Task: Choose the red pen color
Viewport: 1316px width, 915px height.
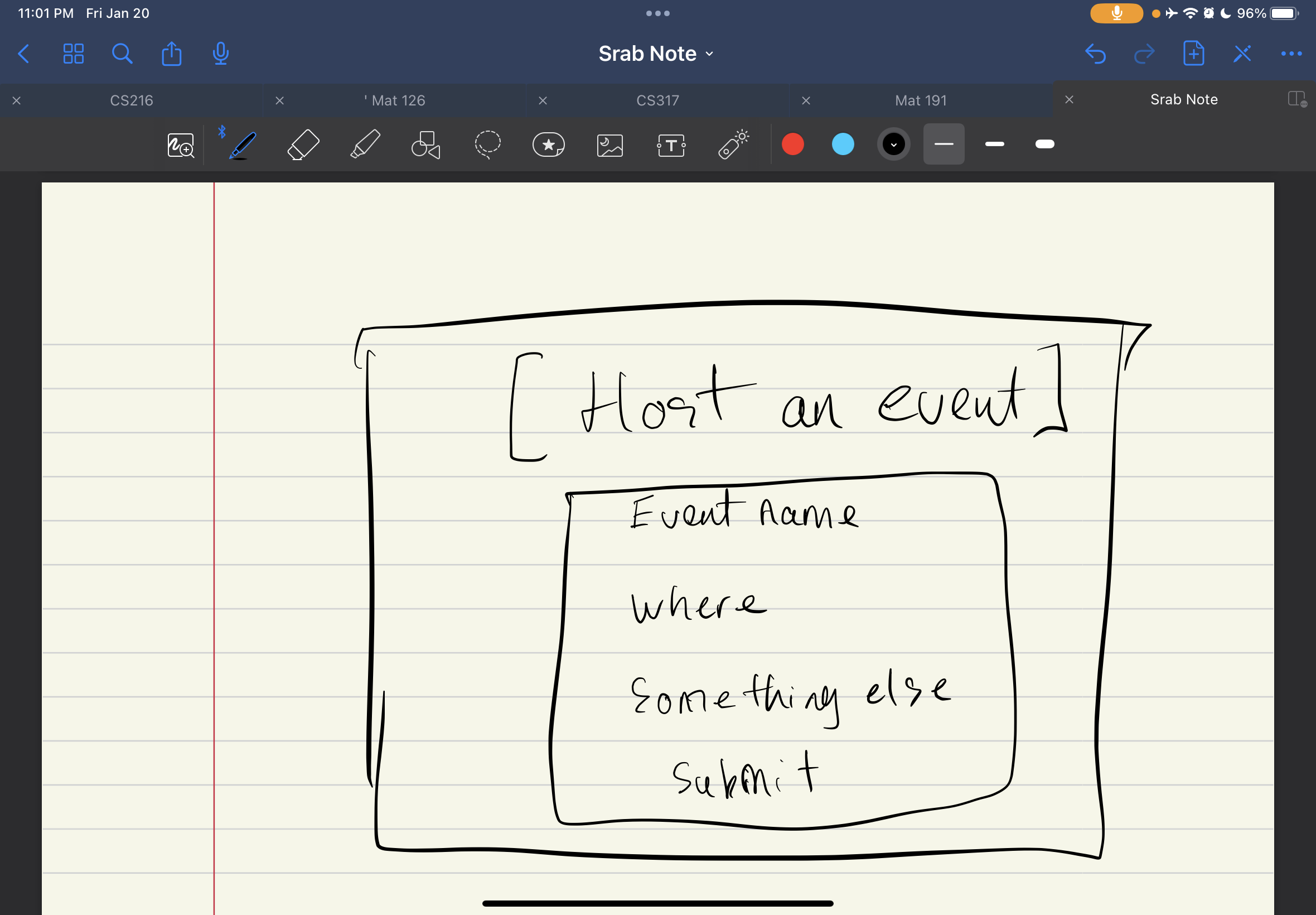Action: click(x=792, y=144)
